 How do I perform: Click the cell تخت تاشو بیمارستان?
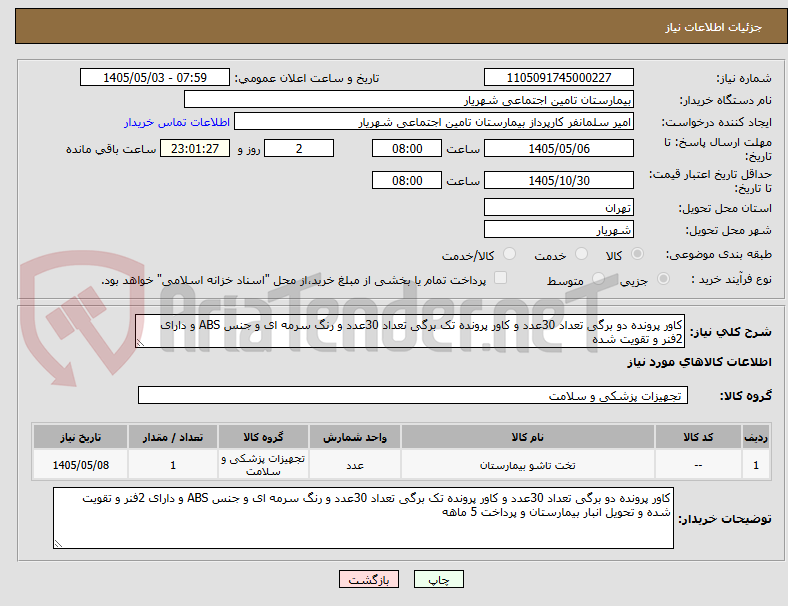coord(528,465)
